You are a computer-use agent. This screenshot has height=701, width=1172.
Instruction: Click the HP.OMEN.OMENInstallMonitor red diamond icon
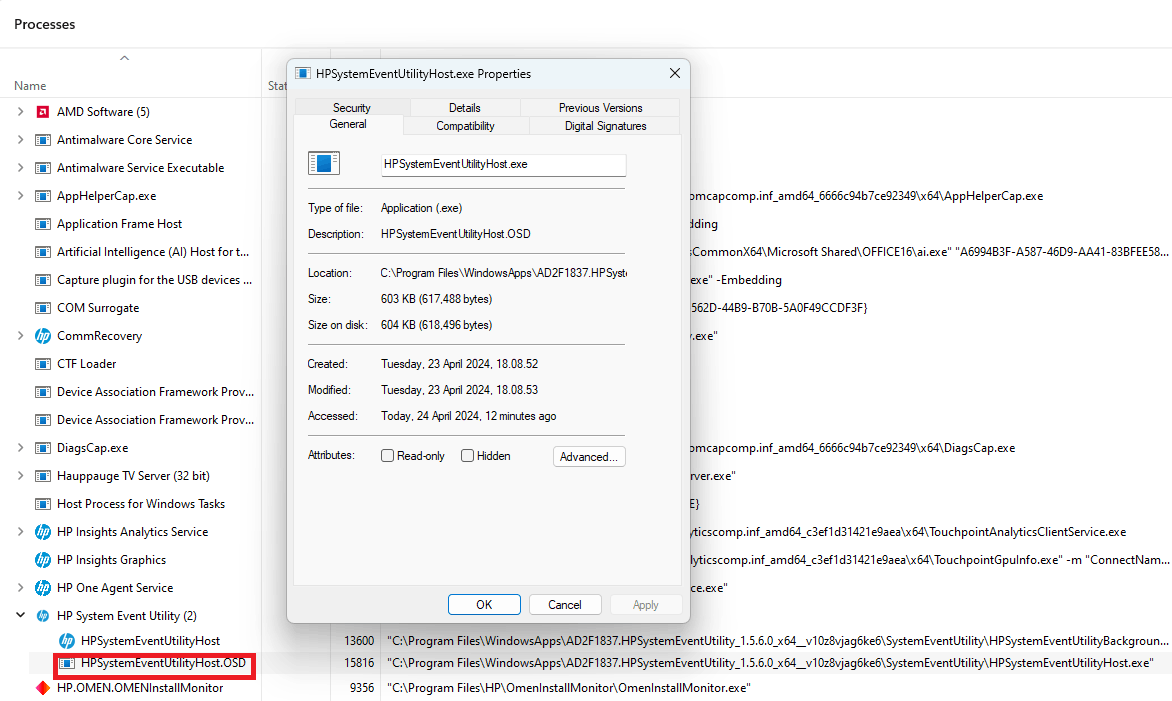[x=43, y=688]
